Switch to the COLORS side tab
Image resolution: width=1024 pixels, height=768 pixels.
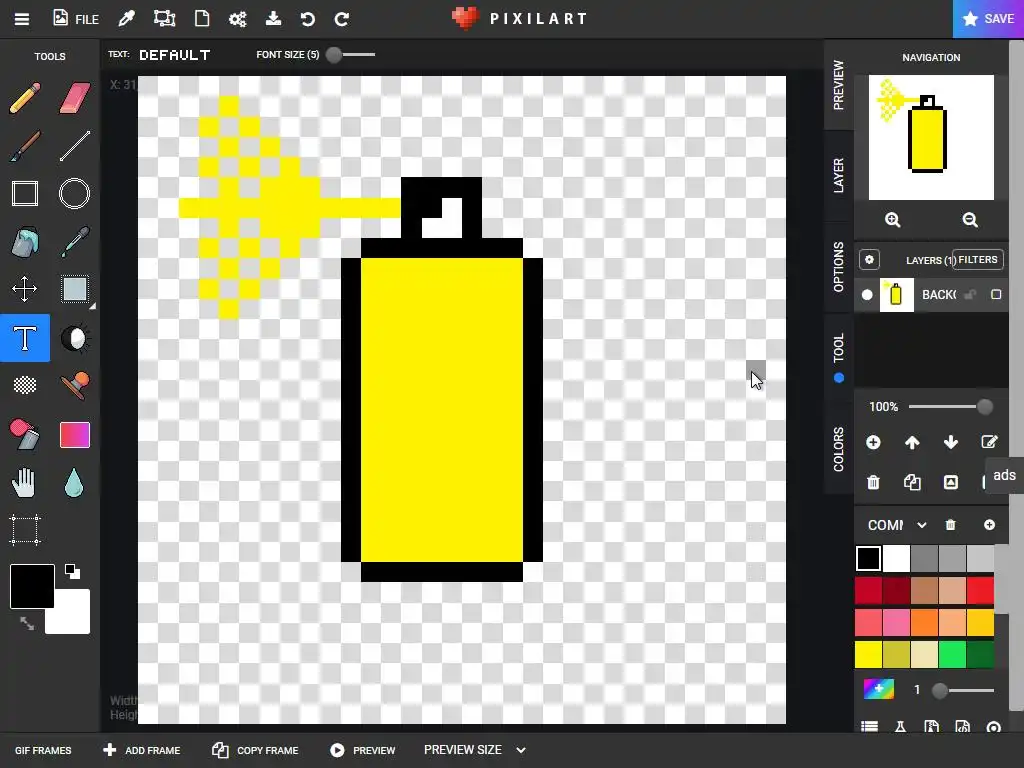tap(839, 449)
